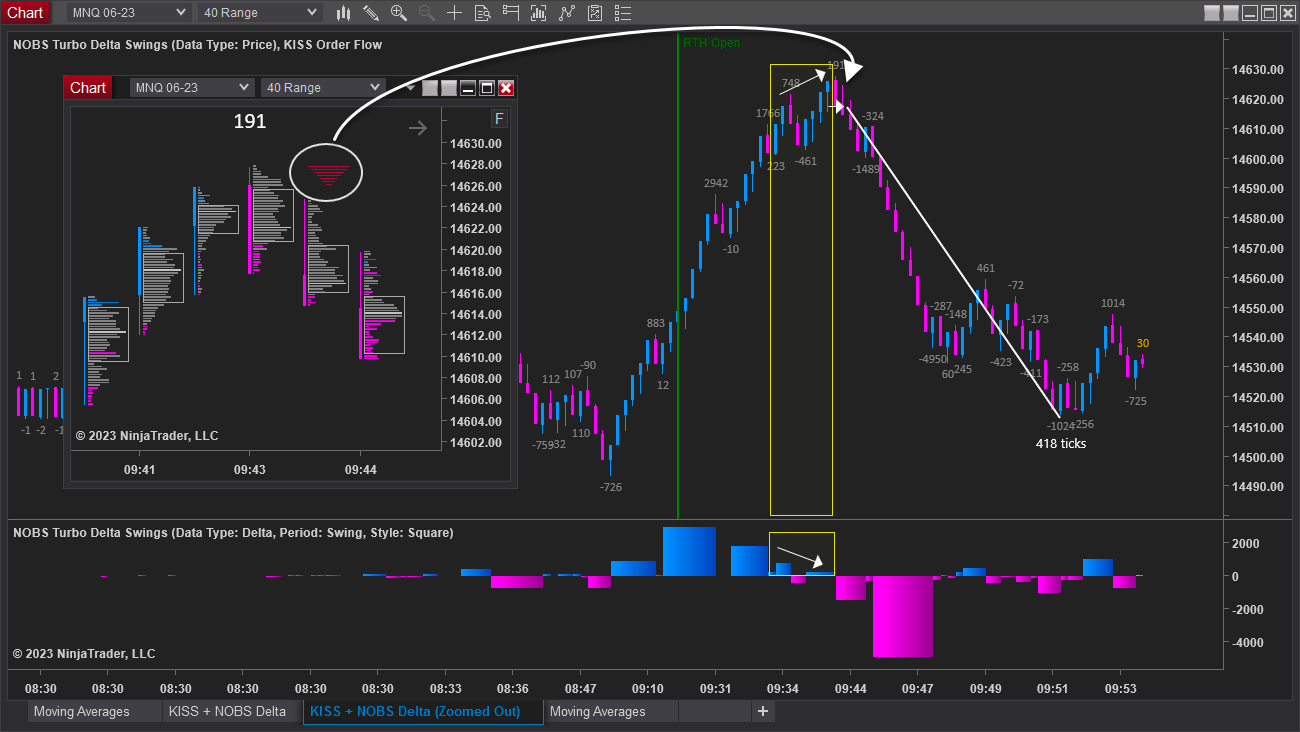Click the large magenta -4950 delta swing bar
The height and width of the screenshot is (732, 1300).
(x=903, y=616)
